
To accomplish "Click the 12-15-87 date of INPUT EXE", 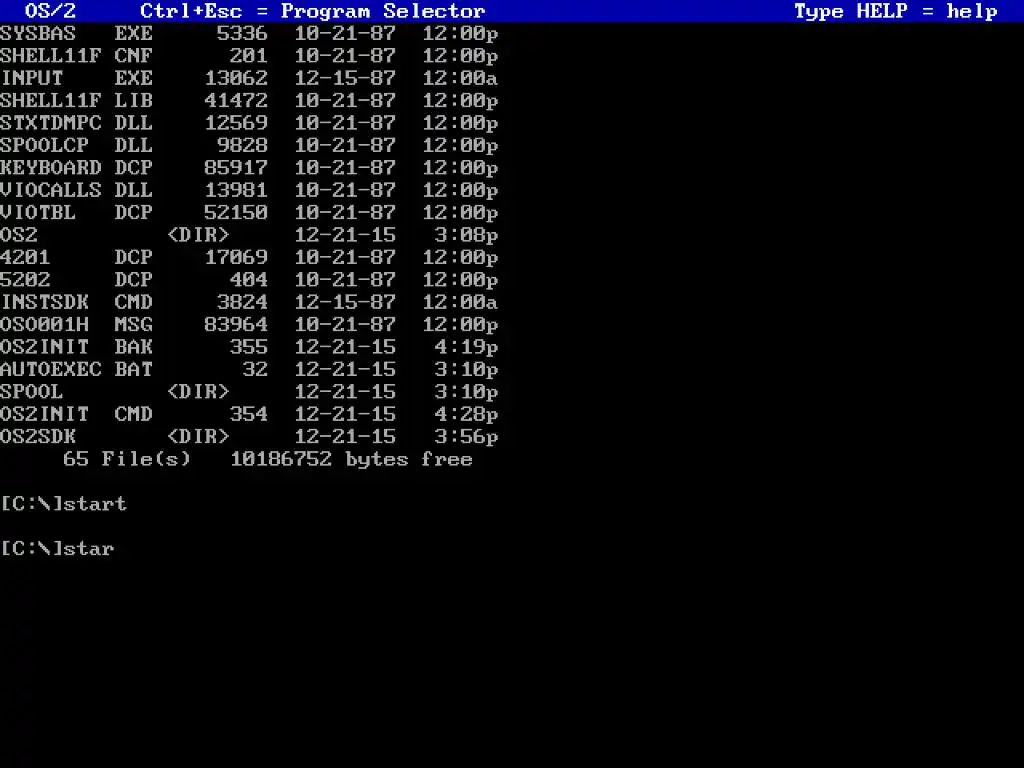I will (345, 78).
